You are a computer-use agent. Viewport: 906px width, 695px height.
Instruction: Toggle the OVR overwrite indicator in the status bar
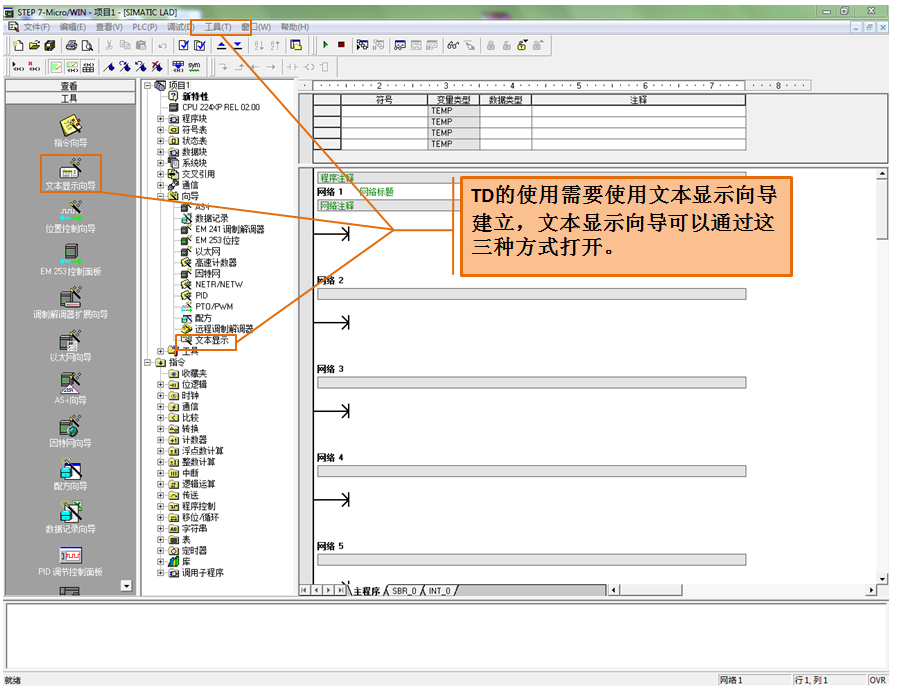pos(877,680)
